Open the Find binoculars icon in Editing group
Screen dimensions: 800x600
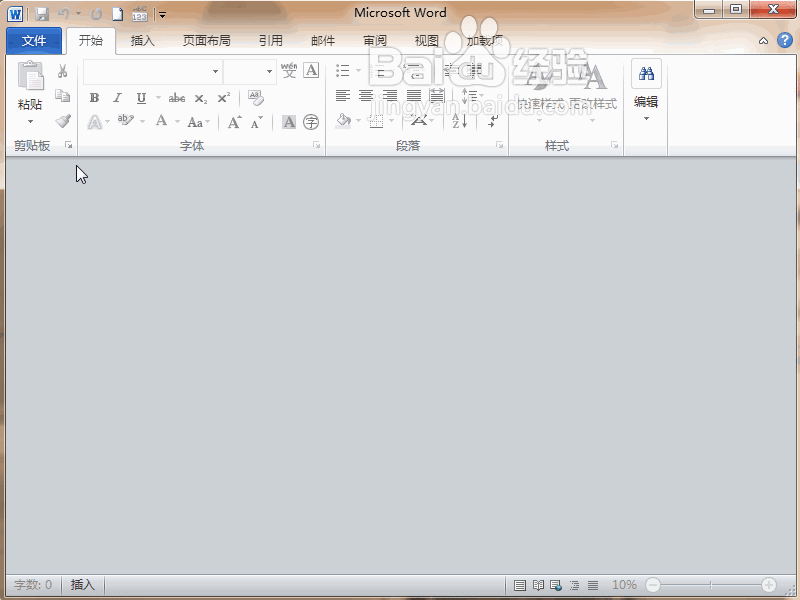tap(646, 74)
